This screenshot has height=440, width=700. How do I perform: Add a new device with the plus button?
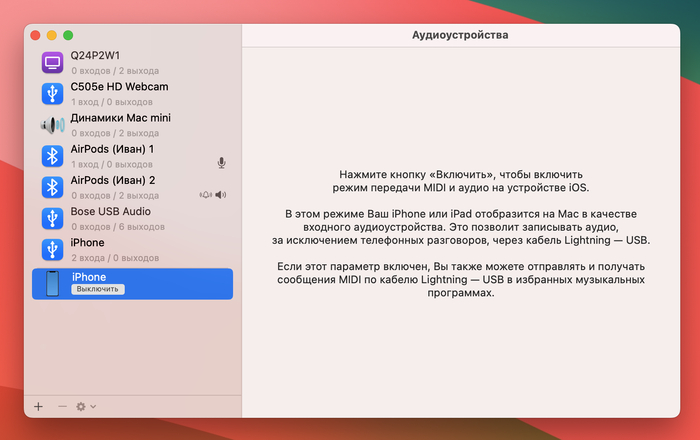[x=38, y=407]
